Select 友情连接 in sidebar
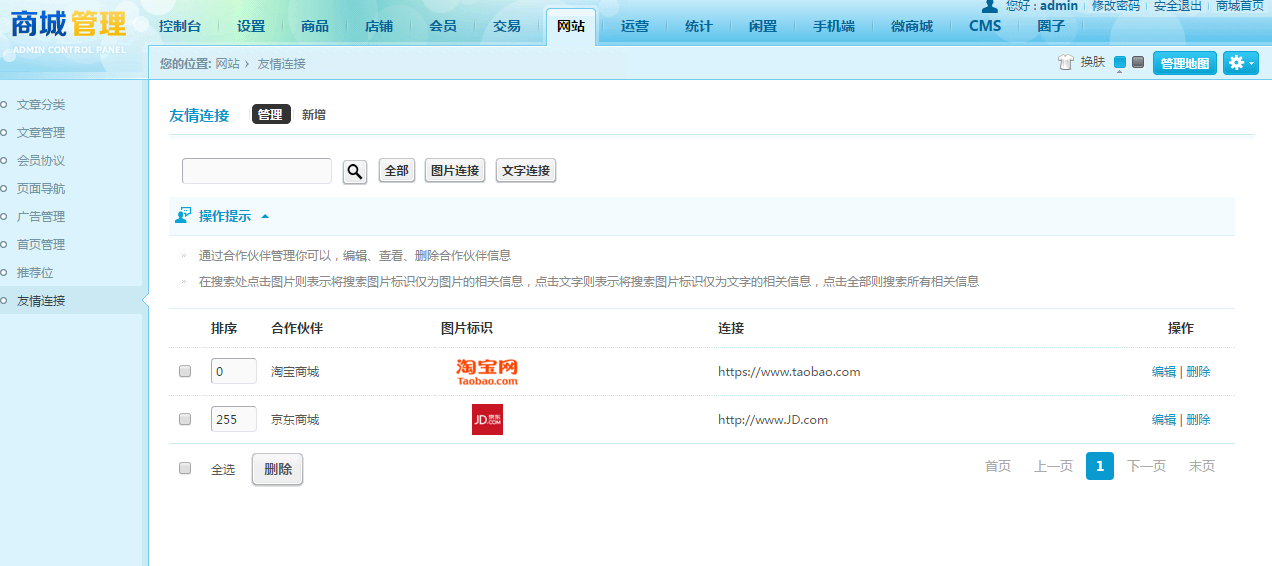This screenshot has width=1272, height=566. (41, 300)
